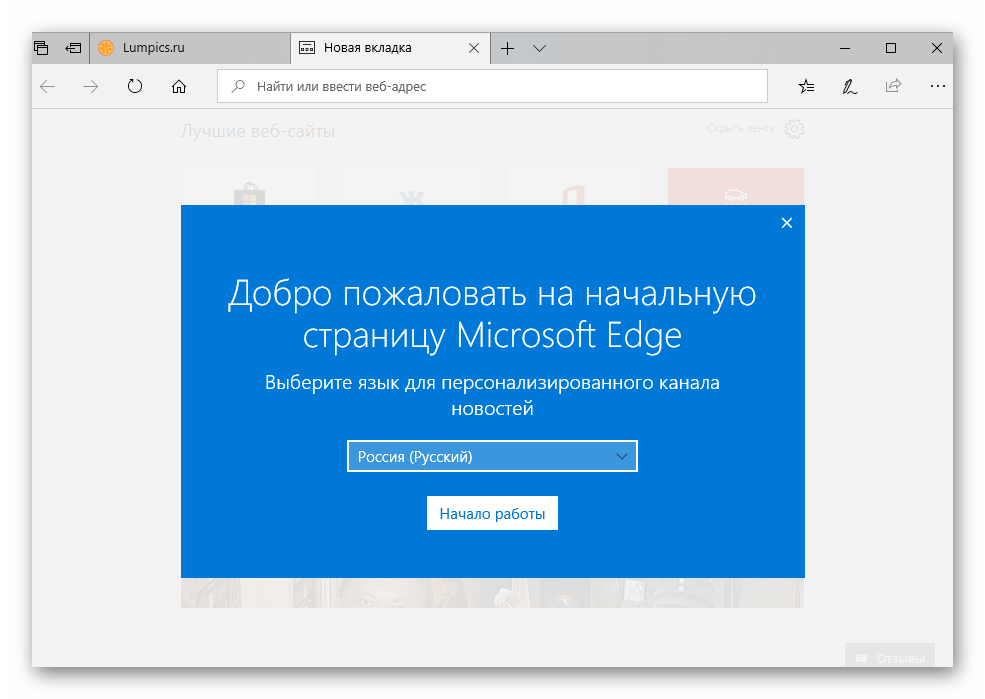Open Edge's three-dot settings menu
Image resolution: width=985 pixels, height=699 pixels.
(937, 87)
